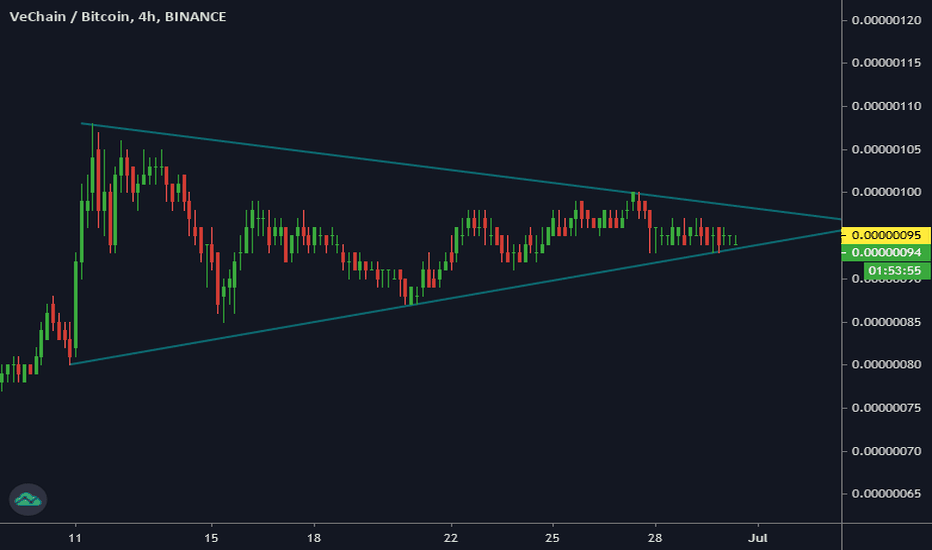Select the upper descending triangle trendline

[x=461, y=171]
